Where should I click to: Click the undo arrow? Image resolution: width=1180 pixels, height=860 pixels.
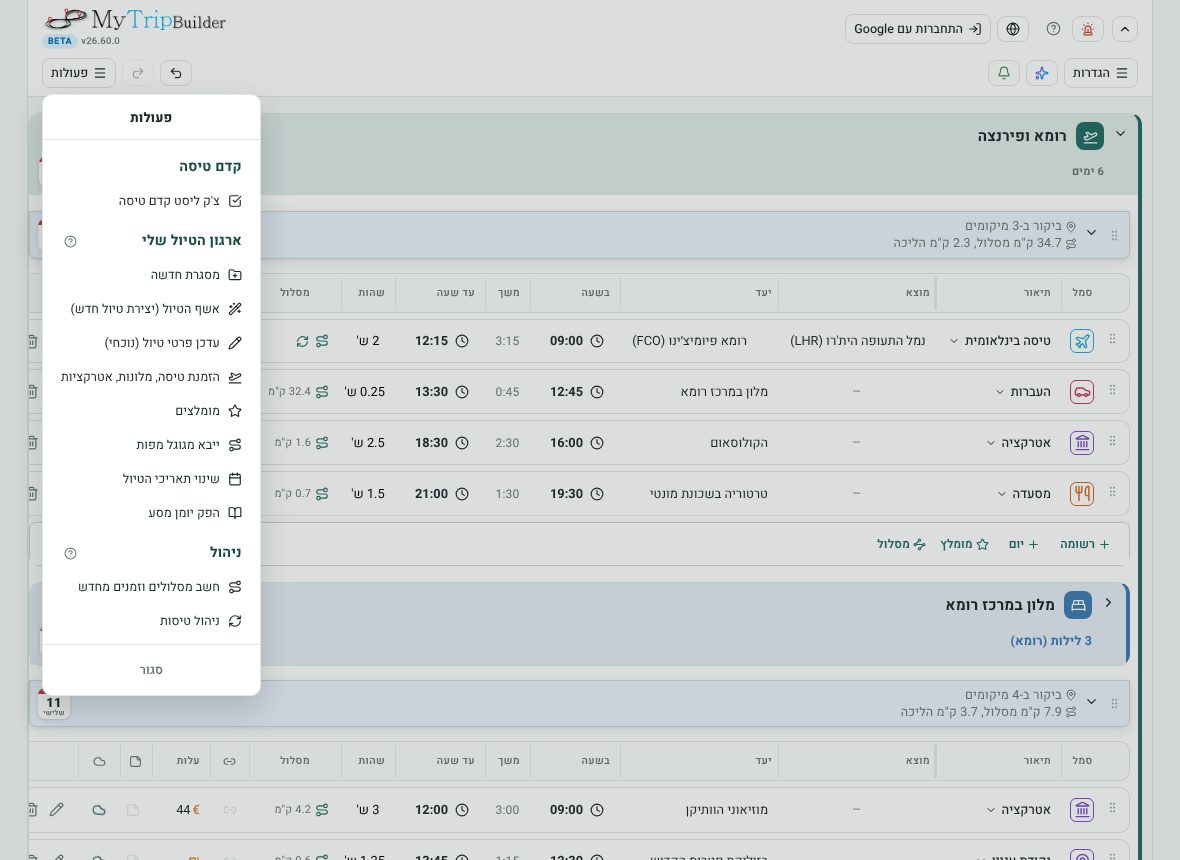pos(176,73)
